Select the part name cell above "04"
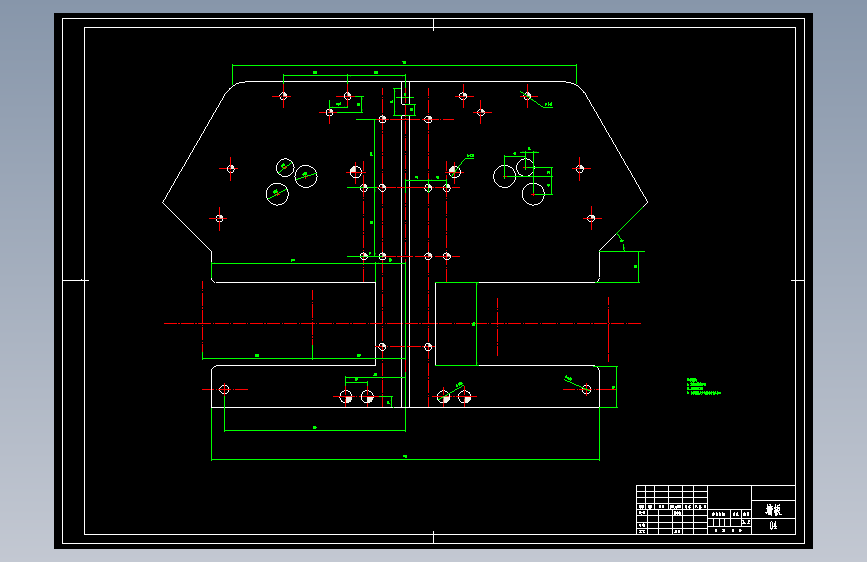This screenshot has width=867, height=562. point(773,509)
